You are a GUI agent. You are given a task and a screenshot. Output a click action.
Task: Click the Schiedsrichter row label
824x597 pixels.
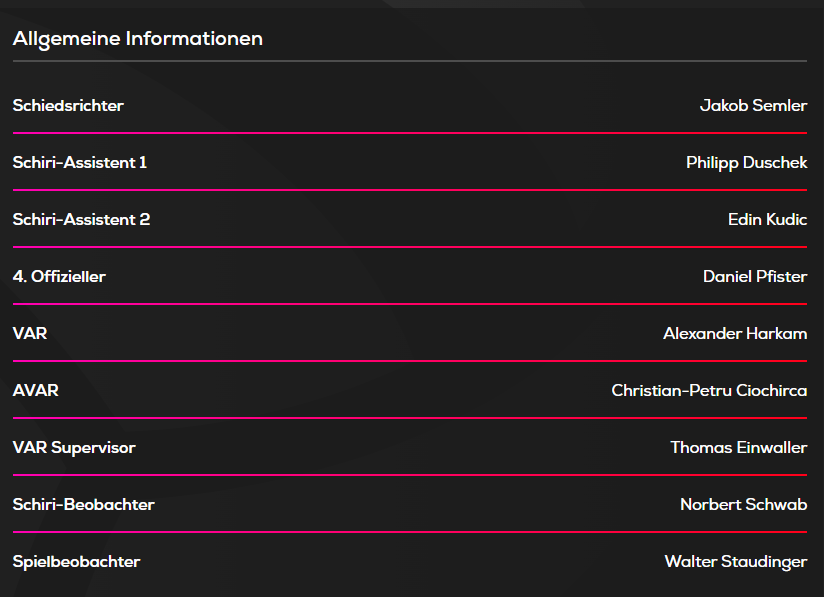point(68,105)
